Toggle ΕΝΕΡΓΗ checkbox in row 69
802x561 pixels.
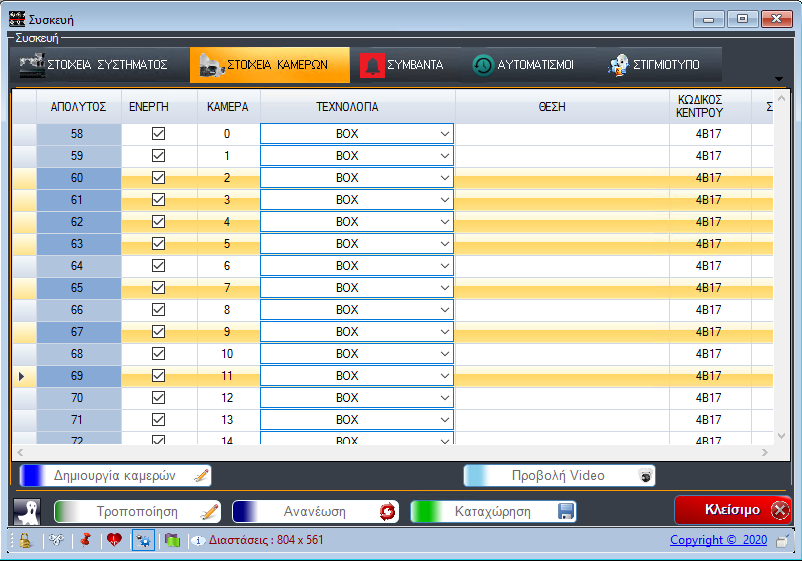[x=158, y=376]
